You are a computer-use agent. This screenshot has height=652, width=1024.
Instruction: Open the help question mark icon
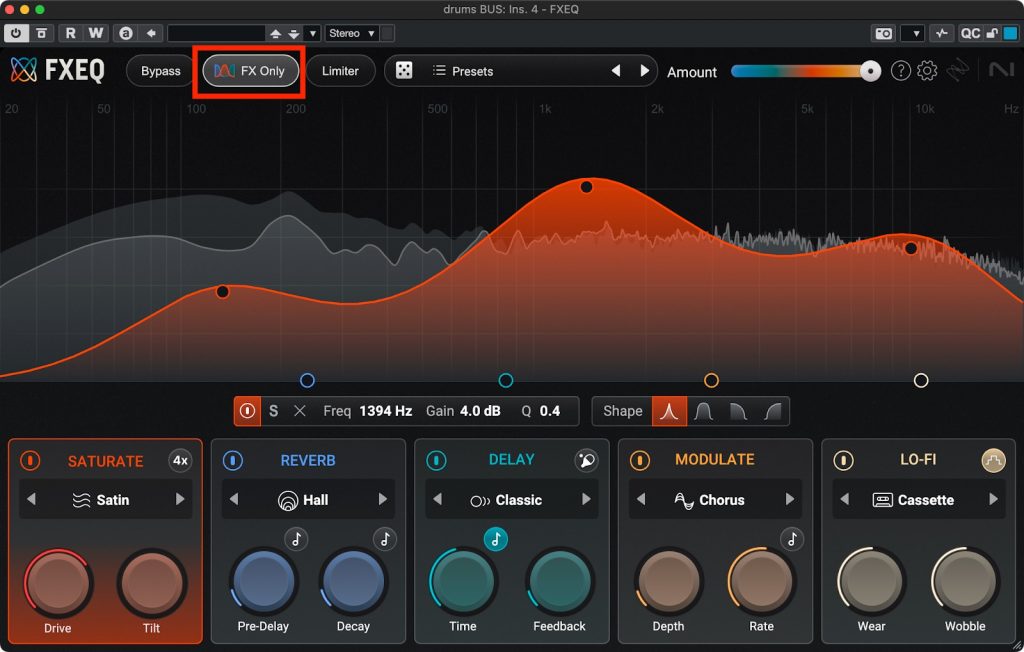[900, 71]
